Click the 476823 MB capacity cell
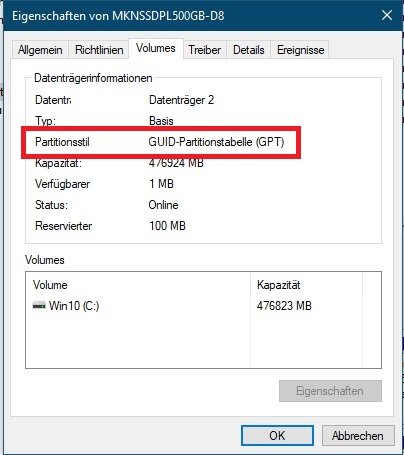404x455 pixels. click(284, 306)
